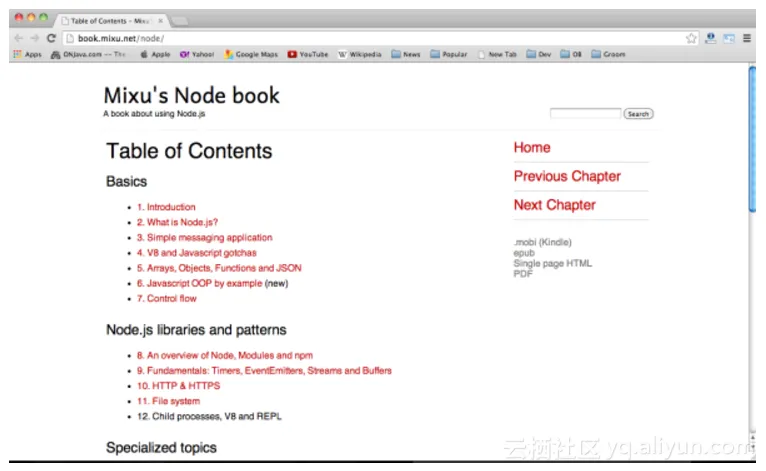
Task: Open the Google Maps bookmark
Action: click(251, 54)
